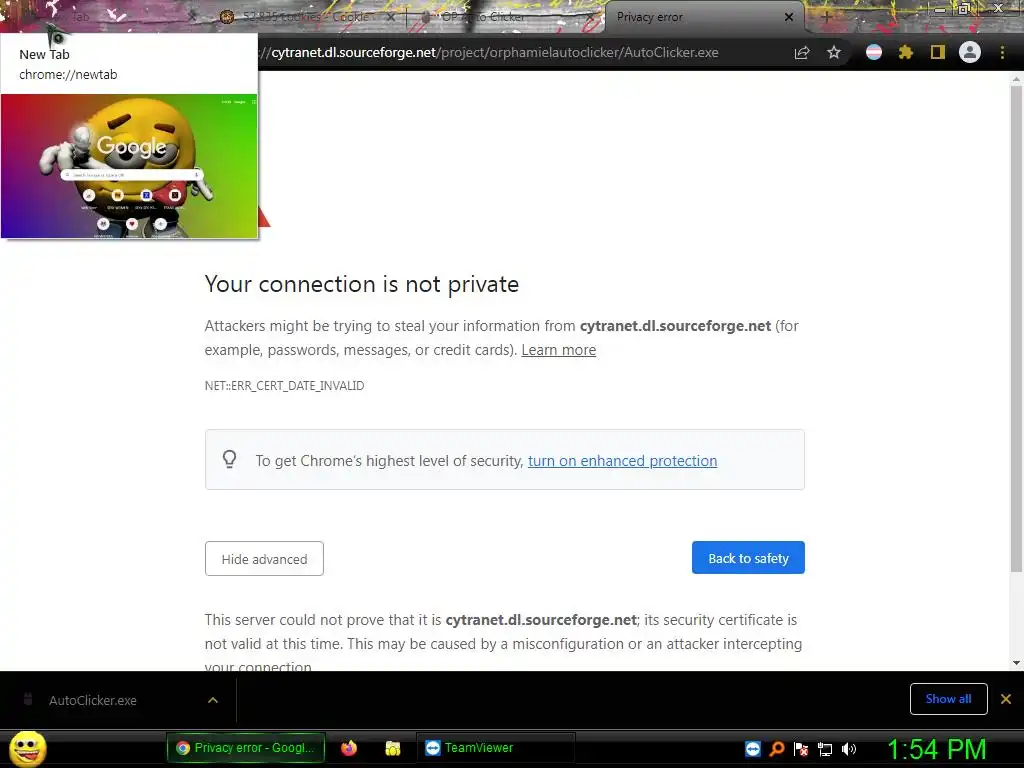The width and height of the screenshot is (1024, 768).
Task: Click the page scrollbar up arrow
Action: pyautogui.click(x=1016, y=79)
